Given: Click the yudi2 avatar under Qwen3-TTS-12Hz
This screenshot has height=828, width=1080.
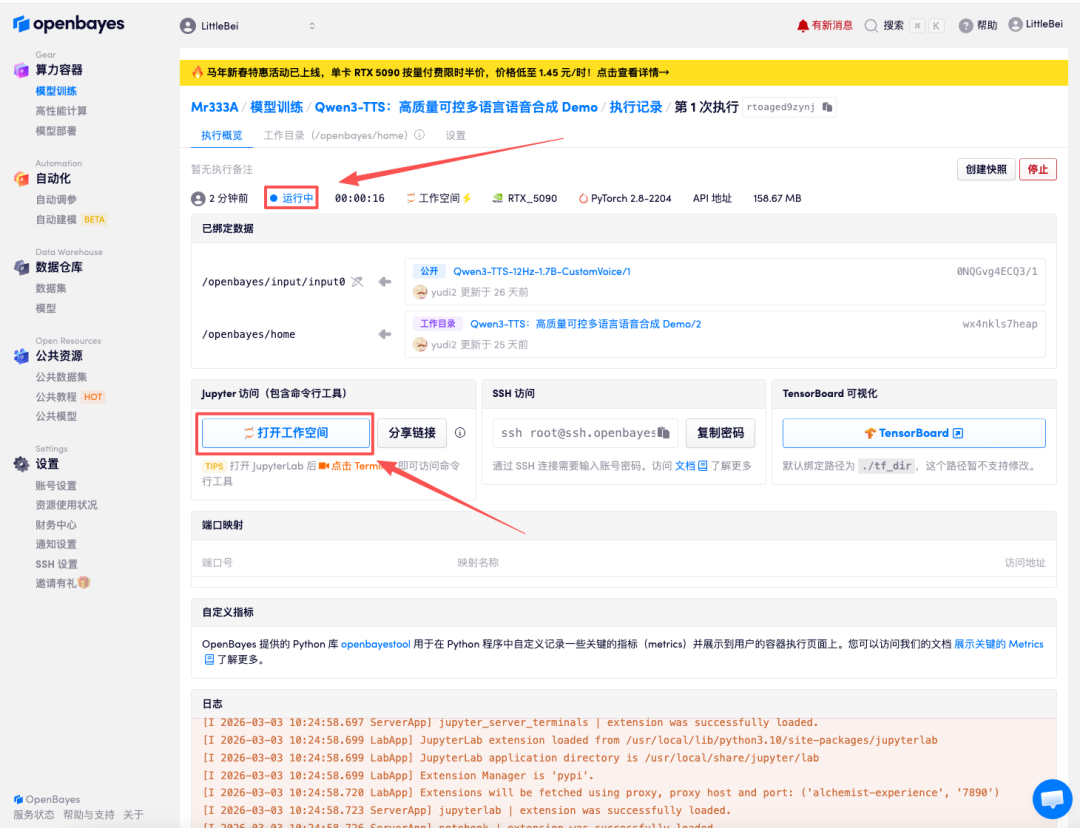Looking at the screenshot, I should pos(420,292).
